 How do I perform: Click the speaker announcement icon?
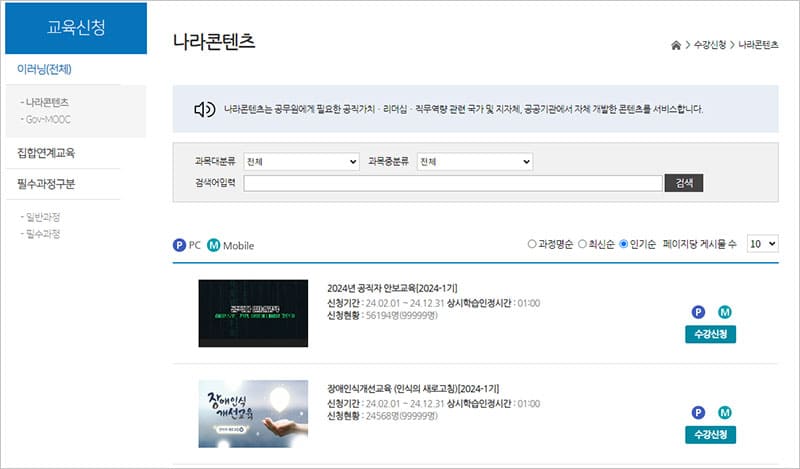tap(205, 109)
